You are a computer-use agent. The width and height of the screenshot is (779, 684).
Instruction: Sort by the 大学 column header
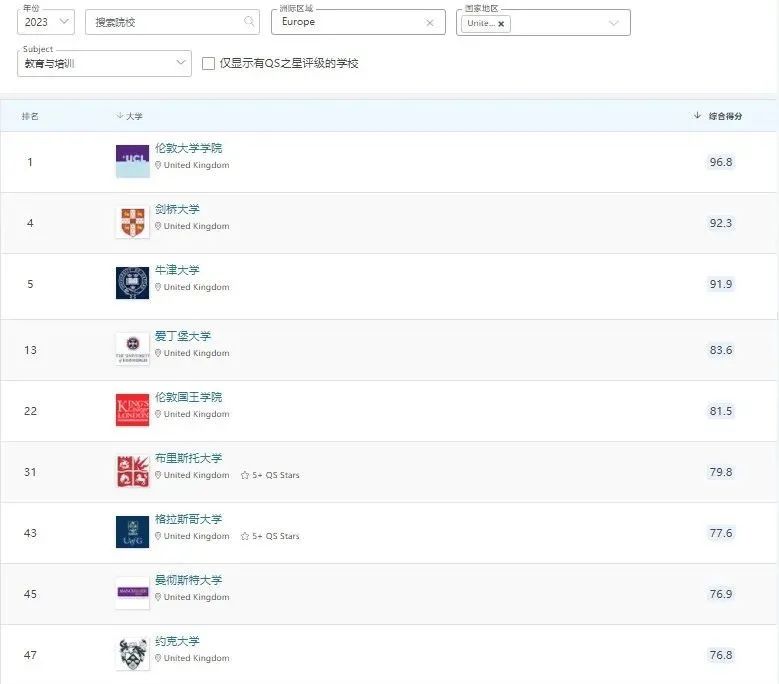click(130, 116)
